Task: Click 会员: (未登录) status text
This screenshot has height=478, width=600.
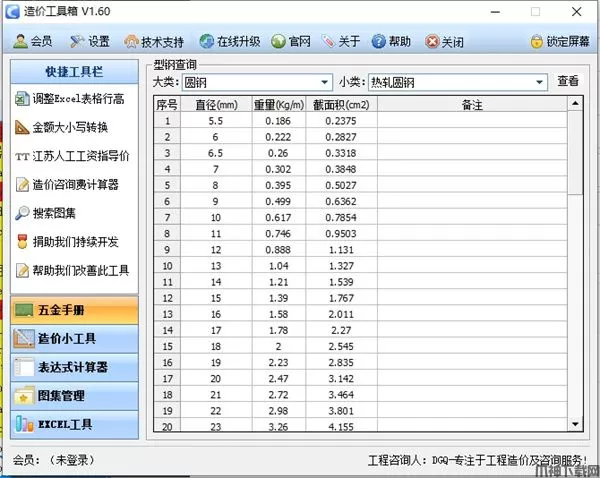Action: 54,460
